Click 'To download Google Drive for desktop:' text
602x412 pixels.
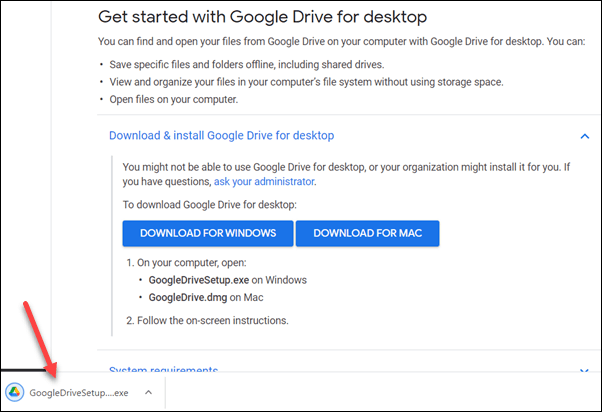click(210, 205)
